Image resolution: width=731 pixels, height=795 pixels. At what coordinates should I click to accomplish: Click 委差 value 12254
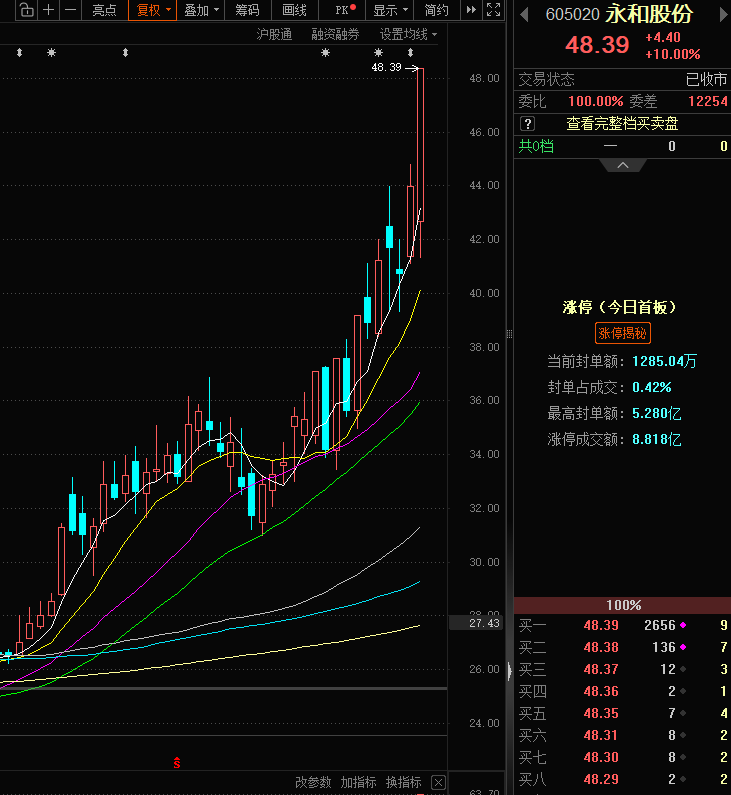[x=708, y=101]
